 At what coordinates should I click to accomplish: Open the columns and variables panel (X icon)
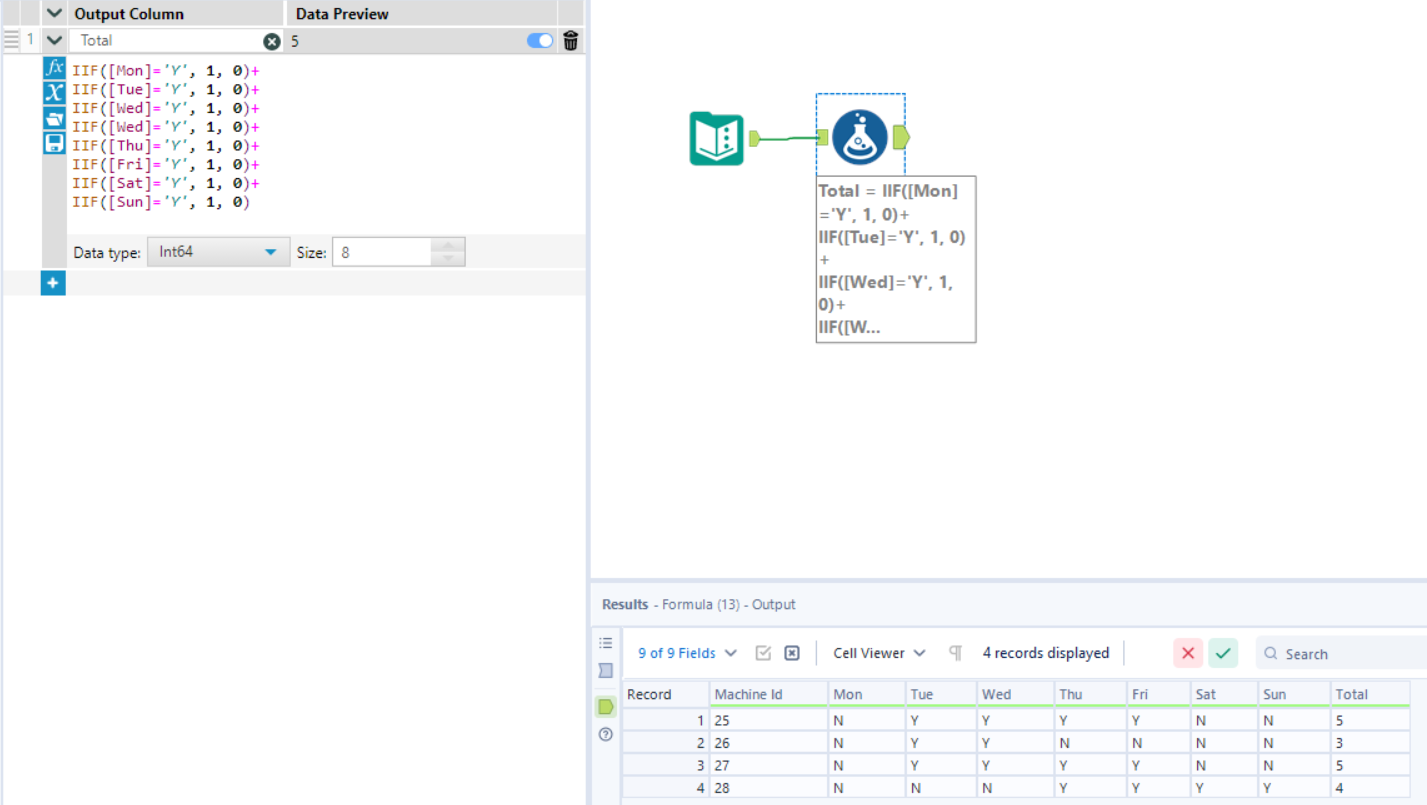[x=53, y=93]
